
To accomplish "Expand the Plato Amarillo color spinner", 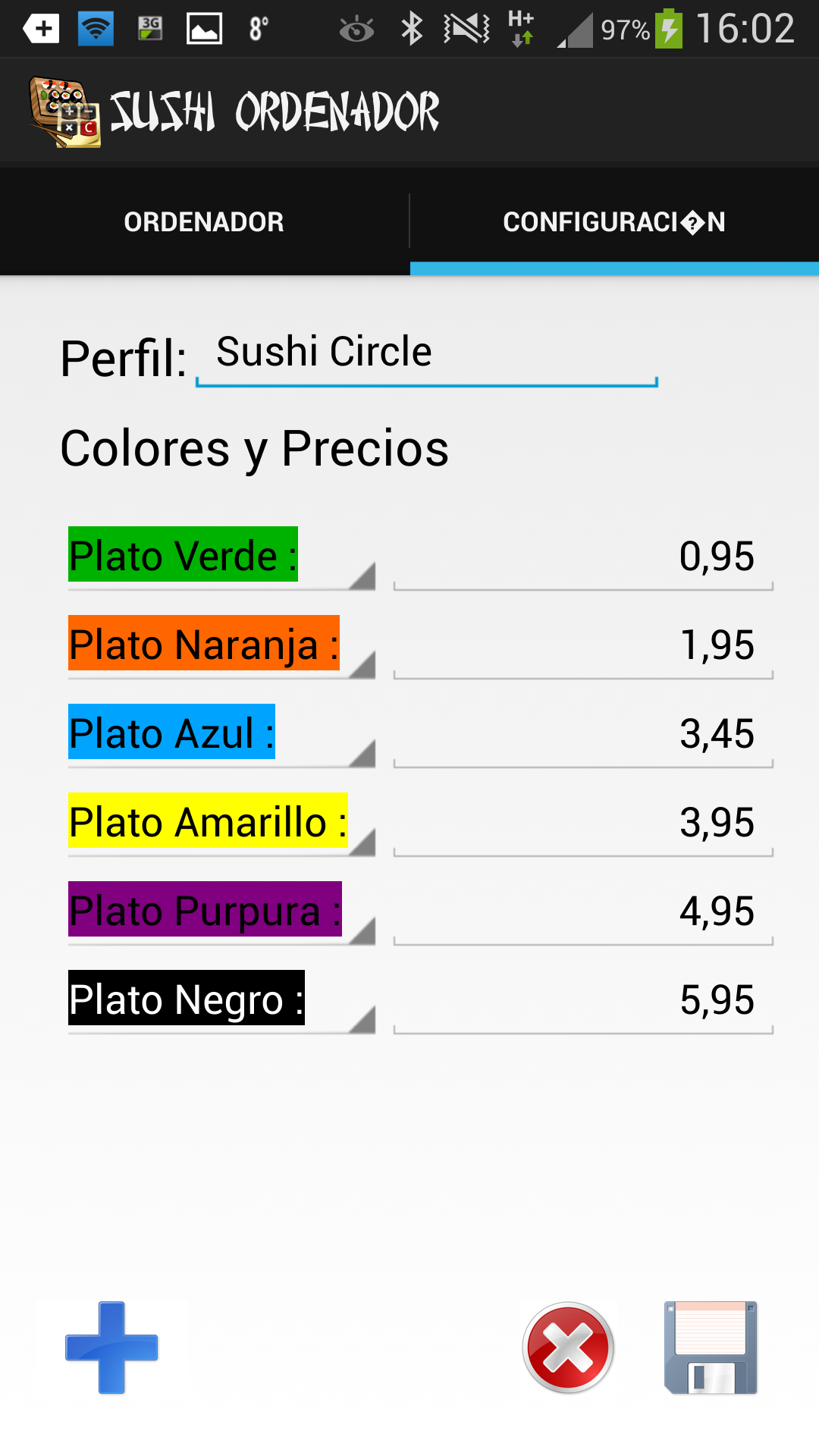I will (x=221, y=823).
